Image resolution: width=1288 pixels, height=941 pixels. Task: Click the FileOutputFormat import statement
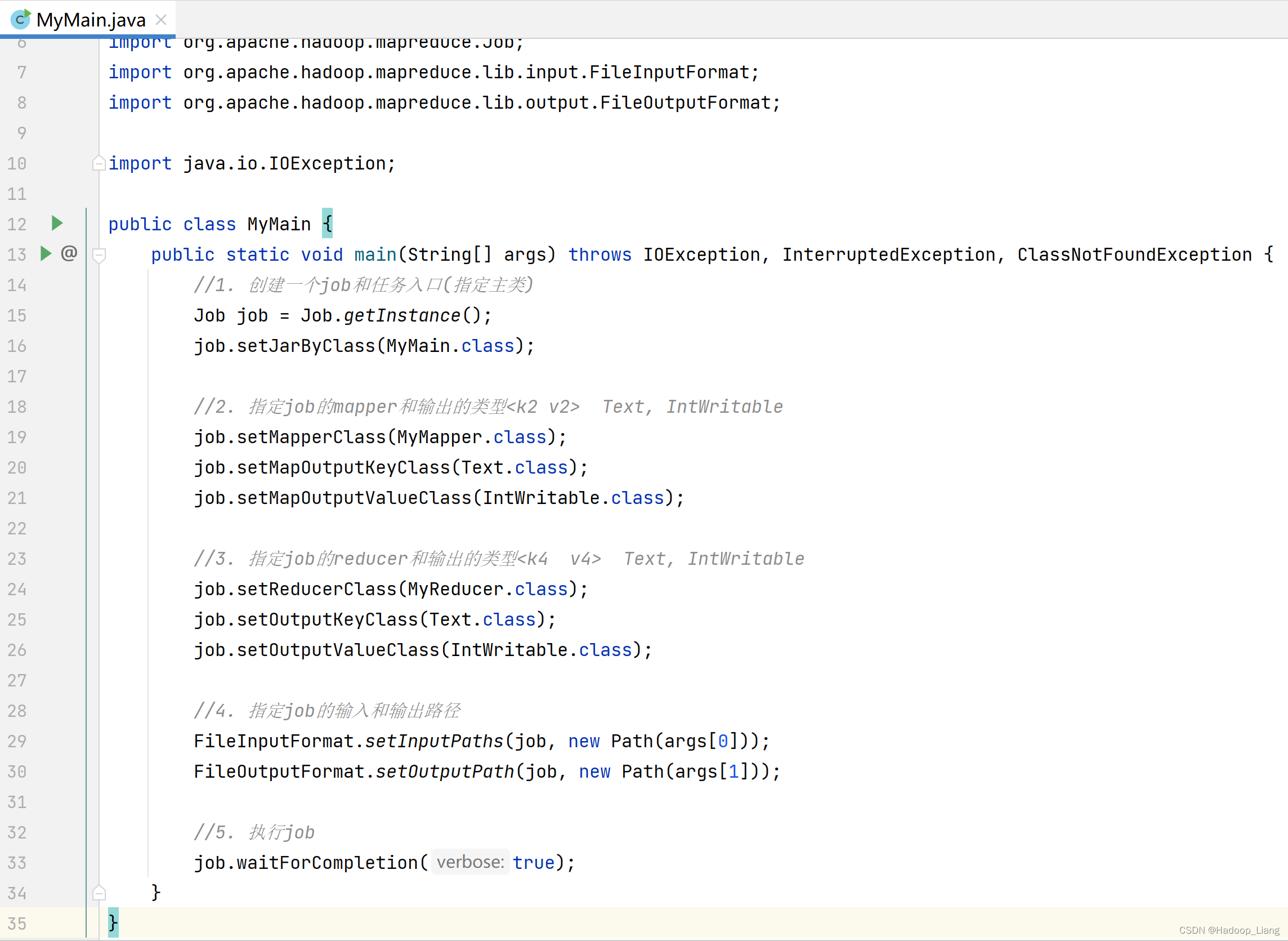tap(445, 102)
